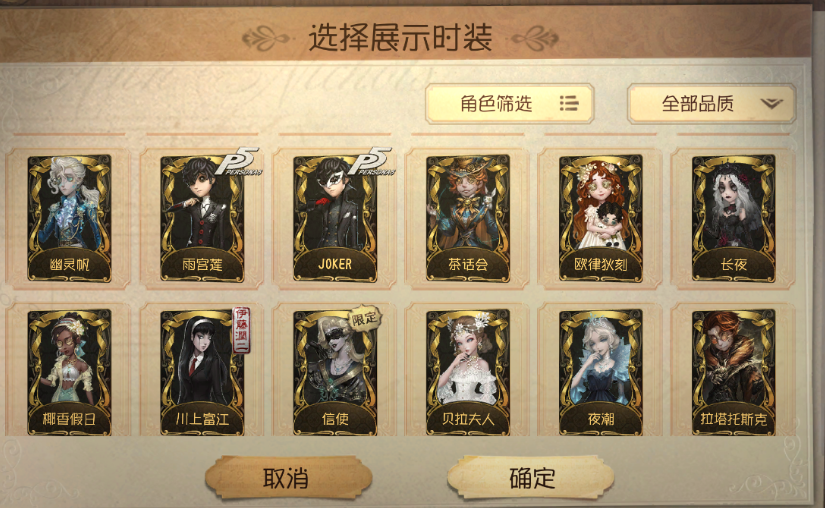Viewport: 825px width, 508px height.
Task: Select the JOKER costume card
Action: (335, 218)
